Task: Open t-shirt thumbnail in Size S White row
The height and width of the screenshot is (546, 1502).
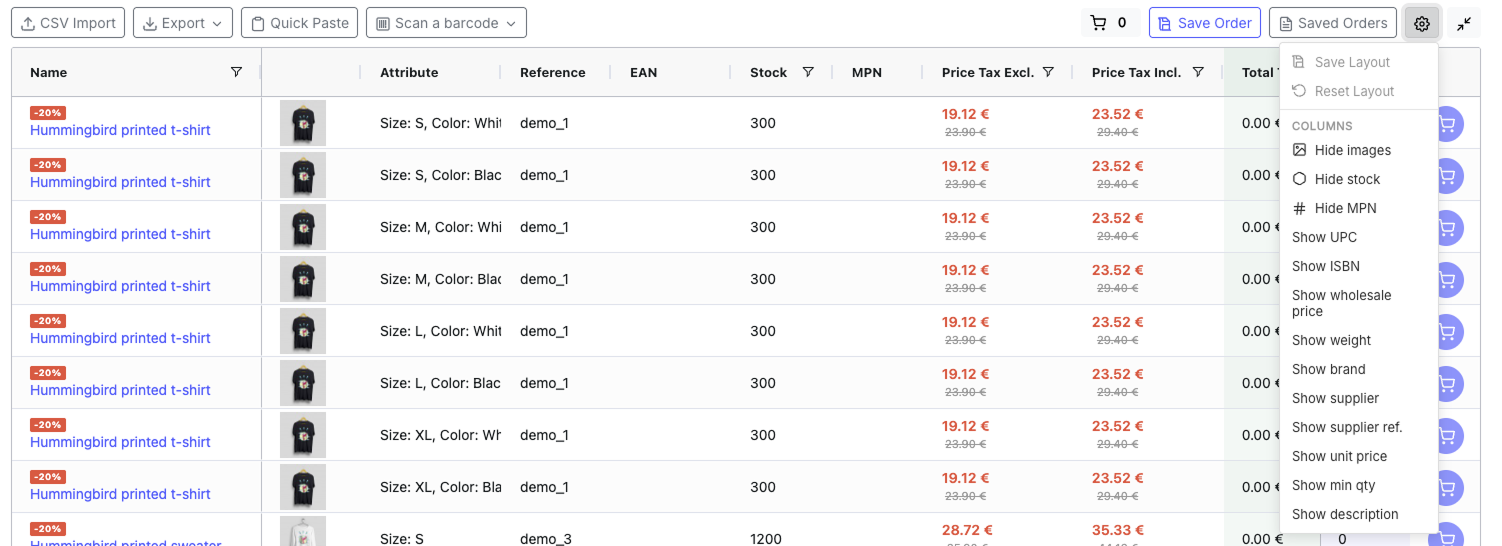Action: pos(303,123)
